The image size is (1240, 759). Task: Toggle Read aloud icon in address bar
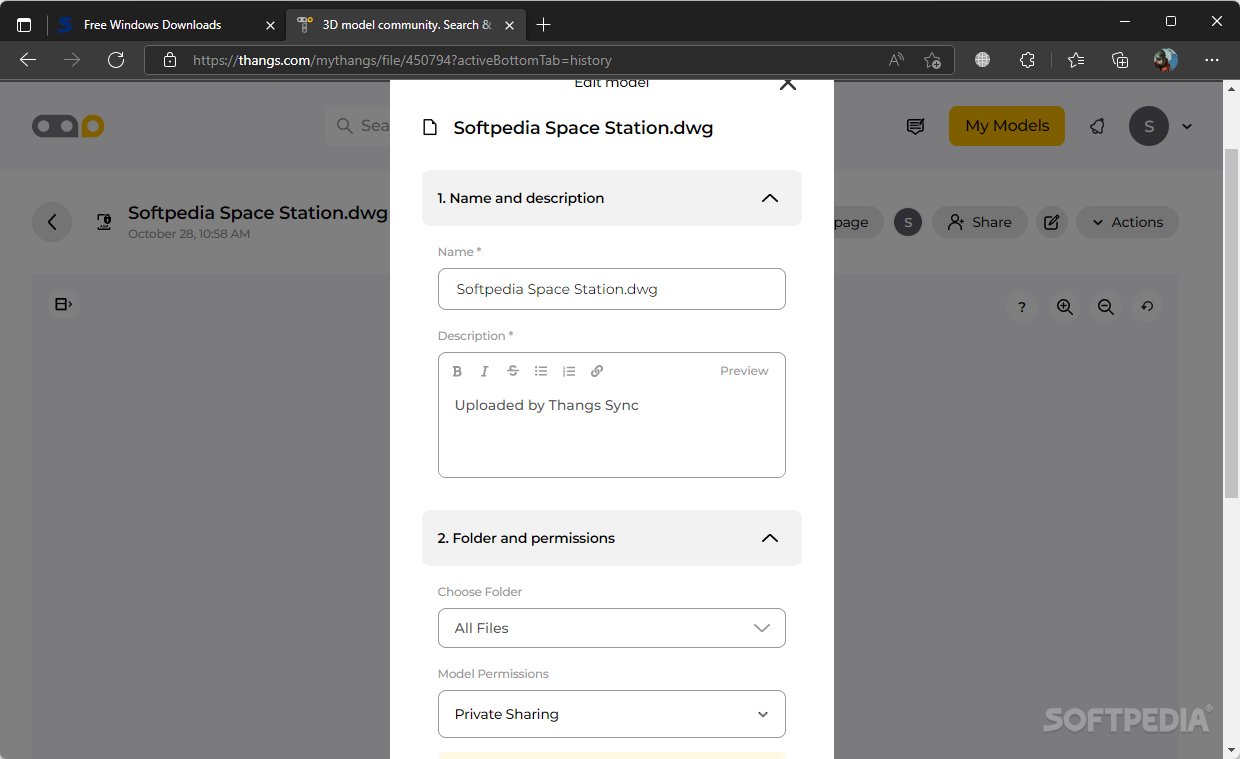[x=896, y=60]
